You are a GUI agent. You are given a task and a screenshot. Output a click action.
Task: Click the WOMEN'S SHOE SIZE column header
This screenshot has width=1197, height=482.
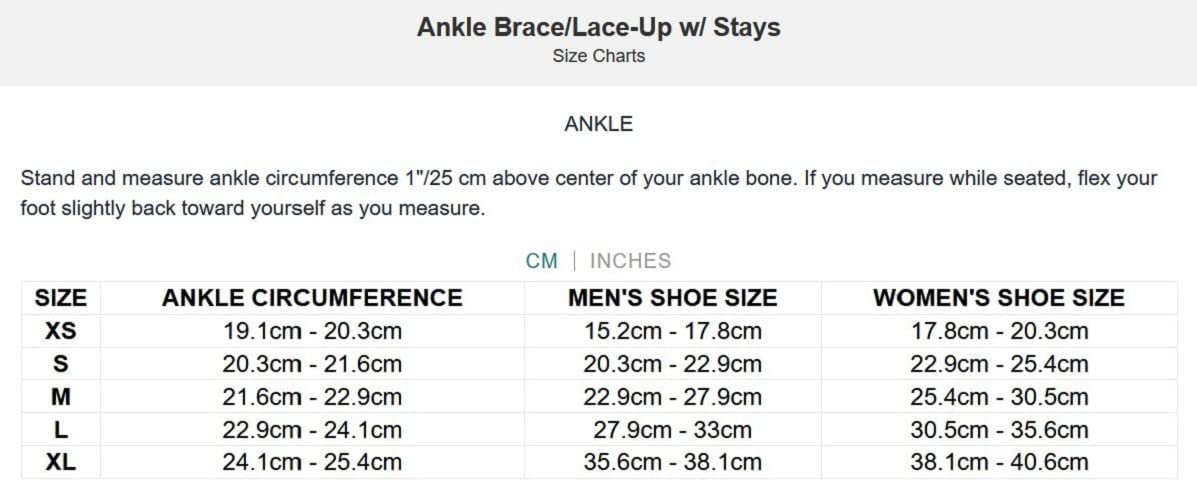pos(998,297)
